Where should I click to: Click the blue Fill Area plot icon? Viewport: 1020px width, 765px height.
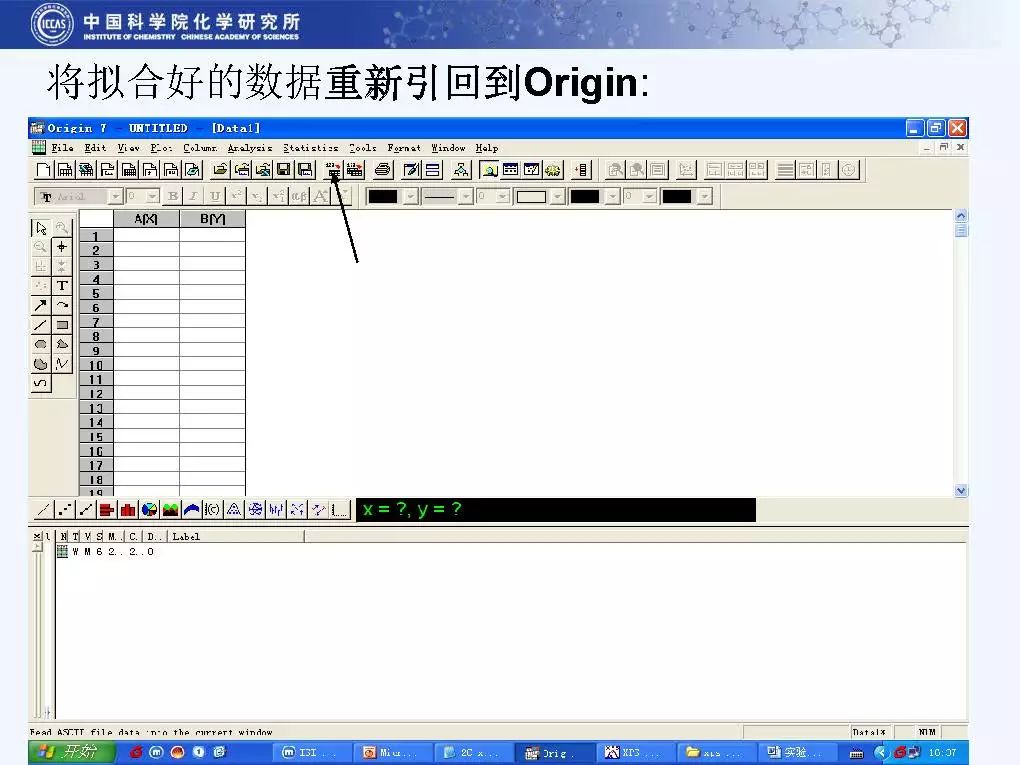click(191, 510)
